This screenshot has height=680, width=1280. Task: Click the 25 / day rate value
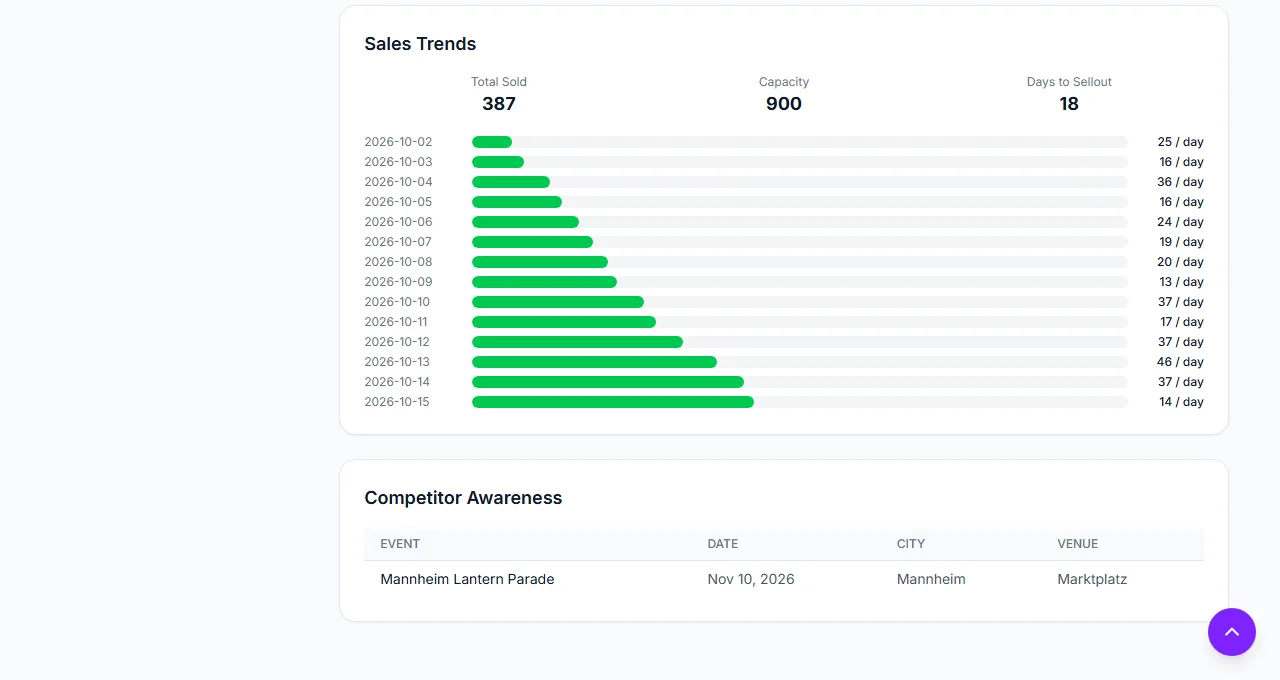pyautogui.click(x=1181, y=142)
